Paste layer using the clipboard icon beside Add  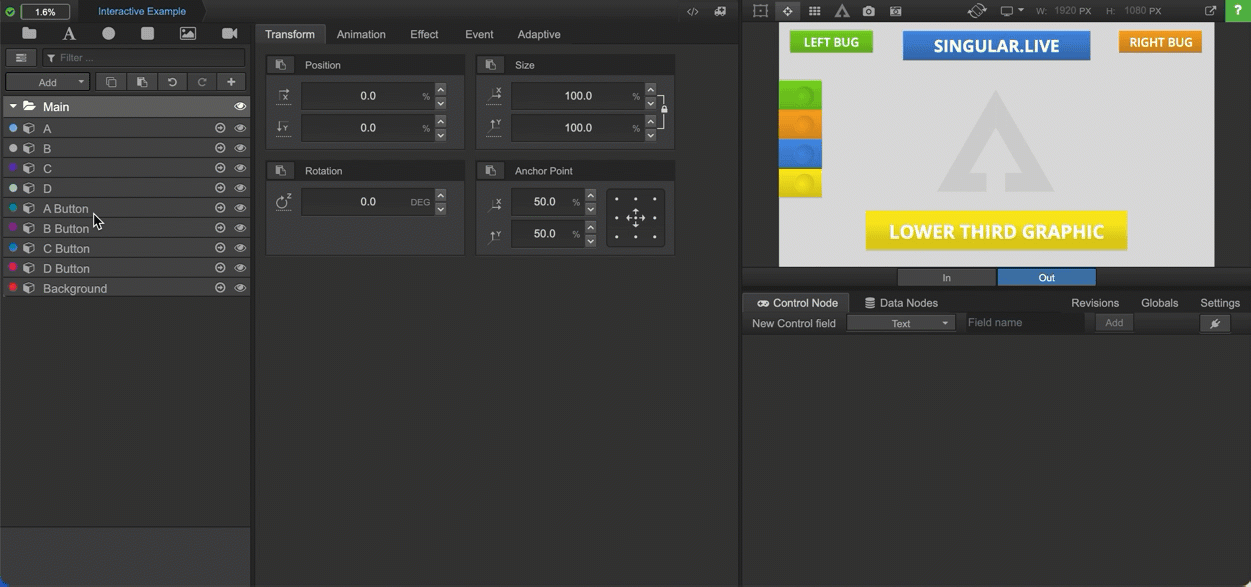click(x=142, y=82)
